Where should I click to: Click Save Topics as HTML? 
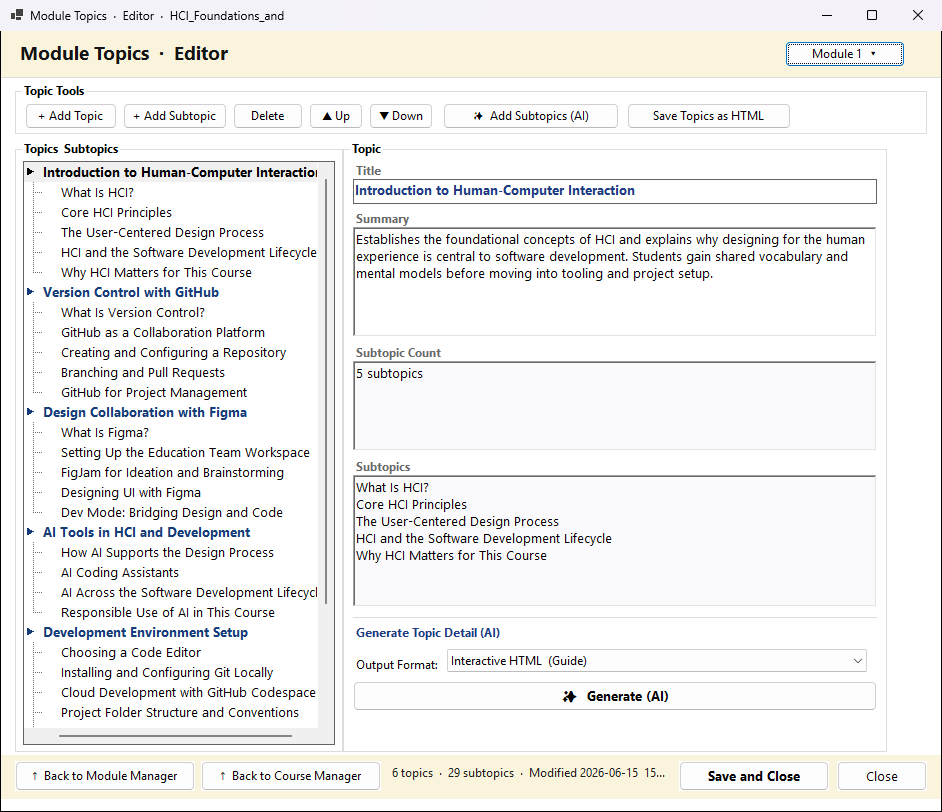tap(709, 116)
